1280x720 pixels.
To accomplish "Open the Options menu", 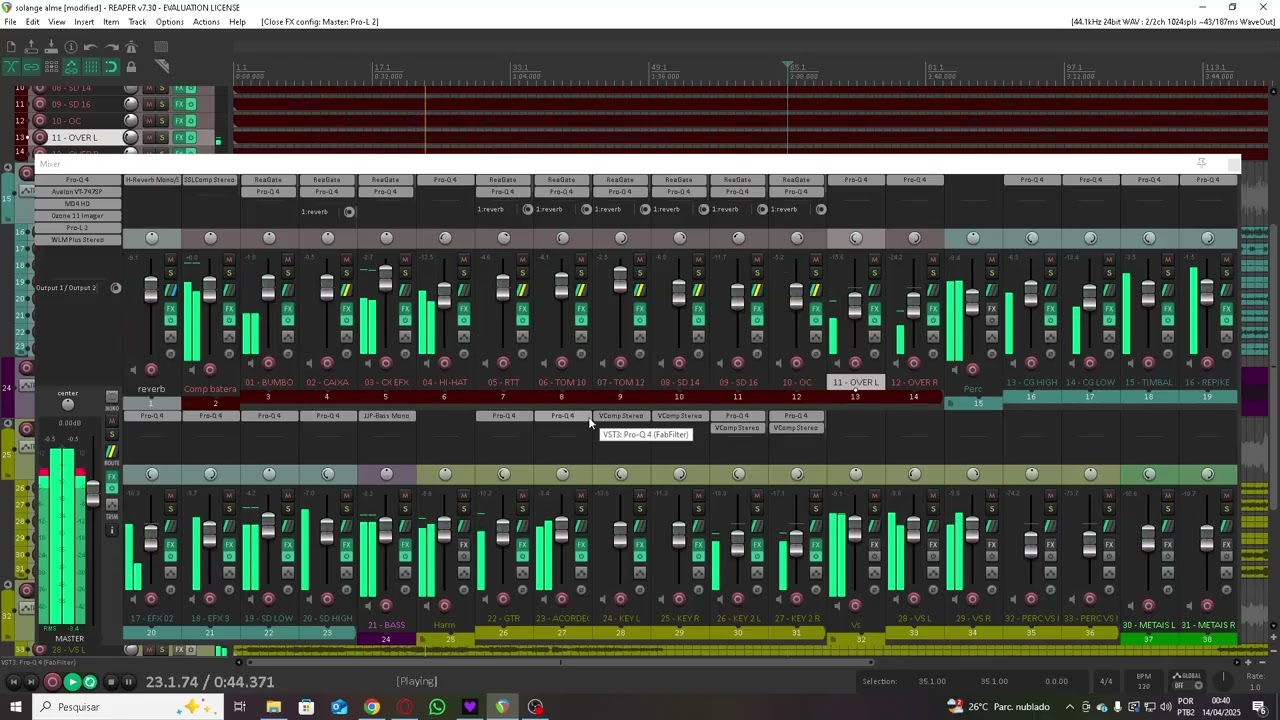I will coord(169,22).
